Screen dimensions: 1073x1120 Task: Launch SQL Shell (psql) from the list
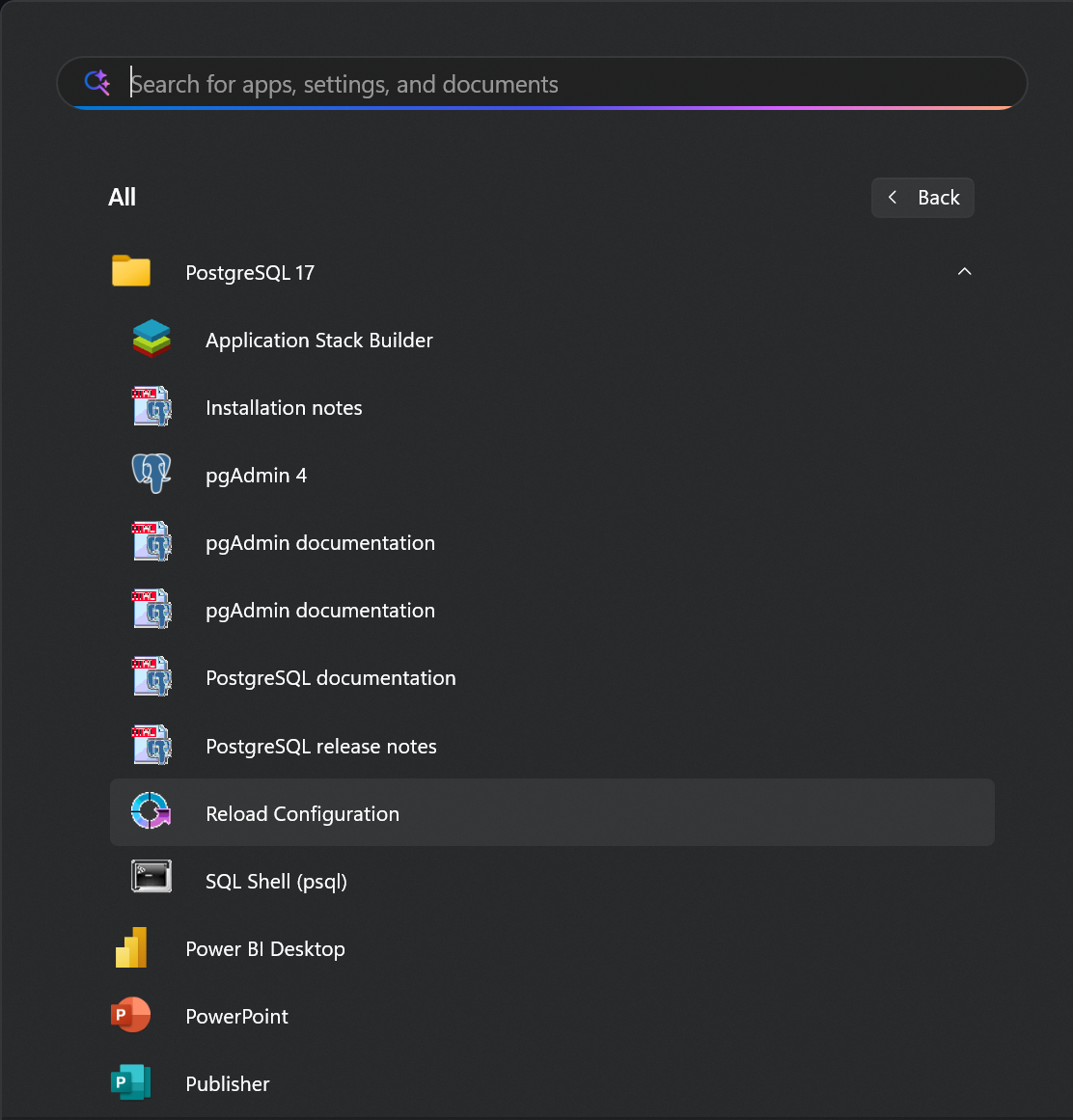[276, 882]
